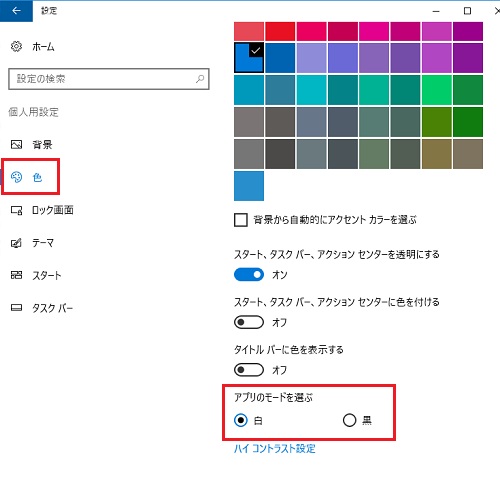Click the 設定の検索 search field

tap(109, 79)
